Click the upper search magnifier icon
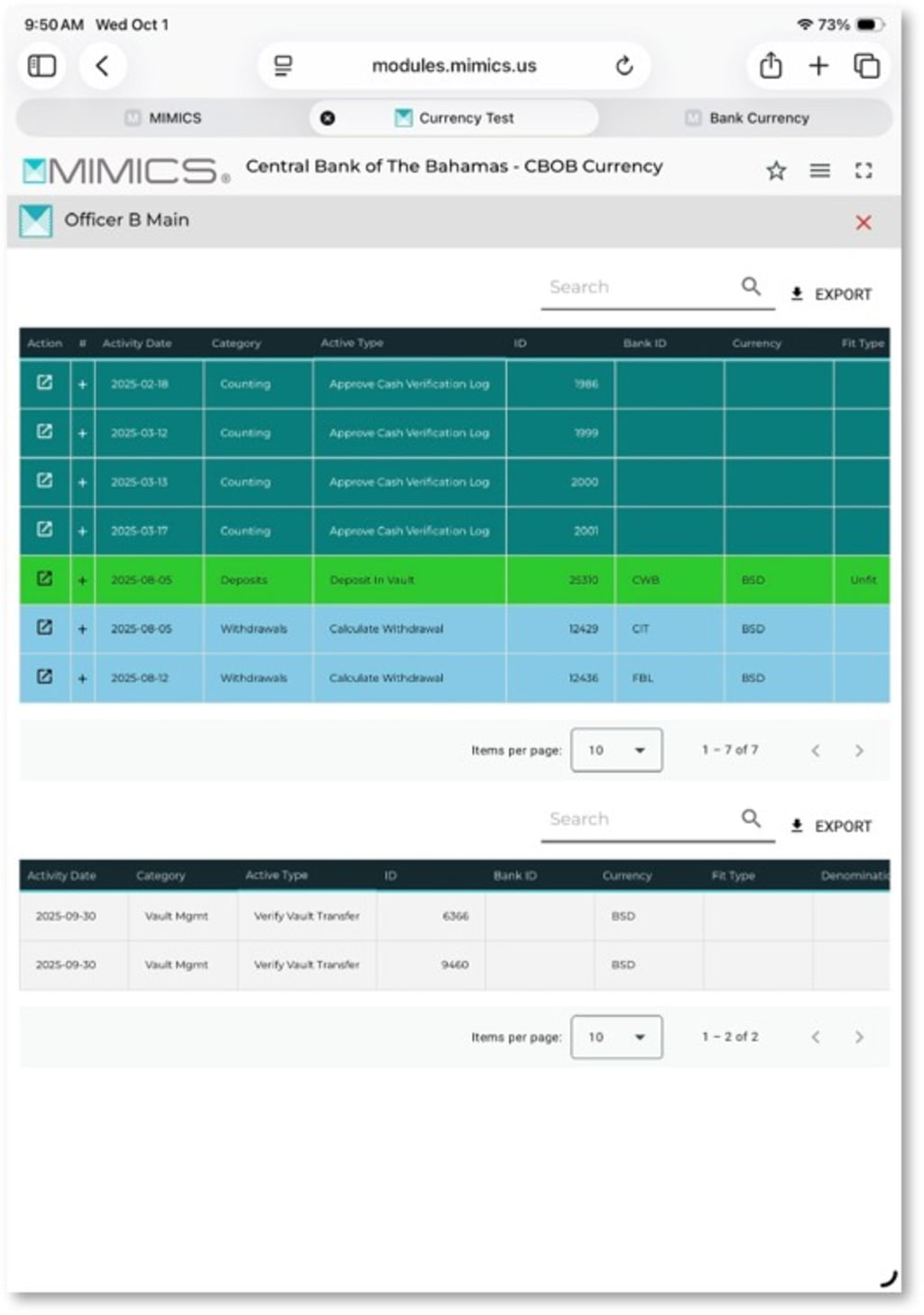This screenshot has height=1315, width=924. click(x=751, y=286)
